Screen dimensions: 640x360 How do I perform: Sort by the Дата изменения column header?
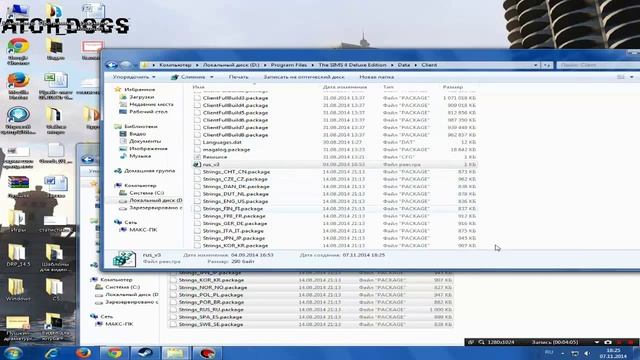[345, 87]
